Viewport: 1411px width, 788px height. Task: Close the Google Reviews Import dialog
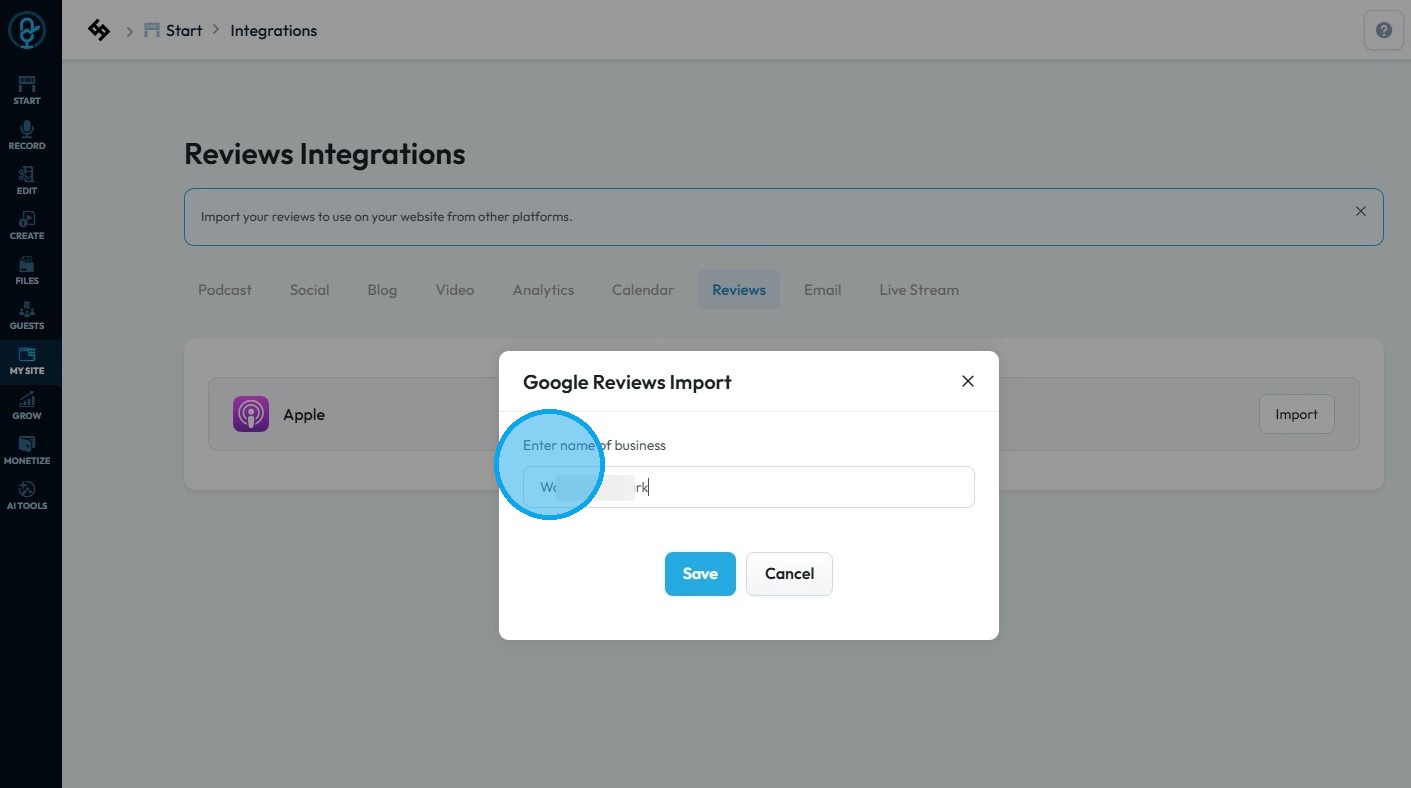coord(967,381)
